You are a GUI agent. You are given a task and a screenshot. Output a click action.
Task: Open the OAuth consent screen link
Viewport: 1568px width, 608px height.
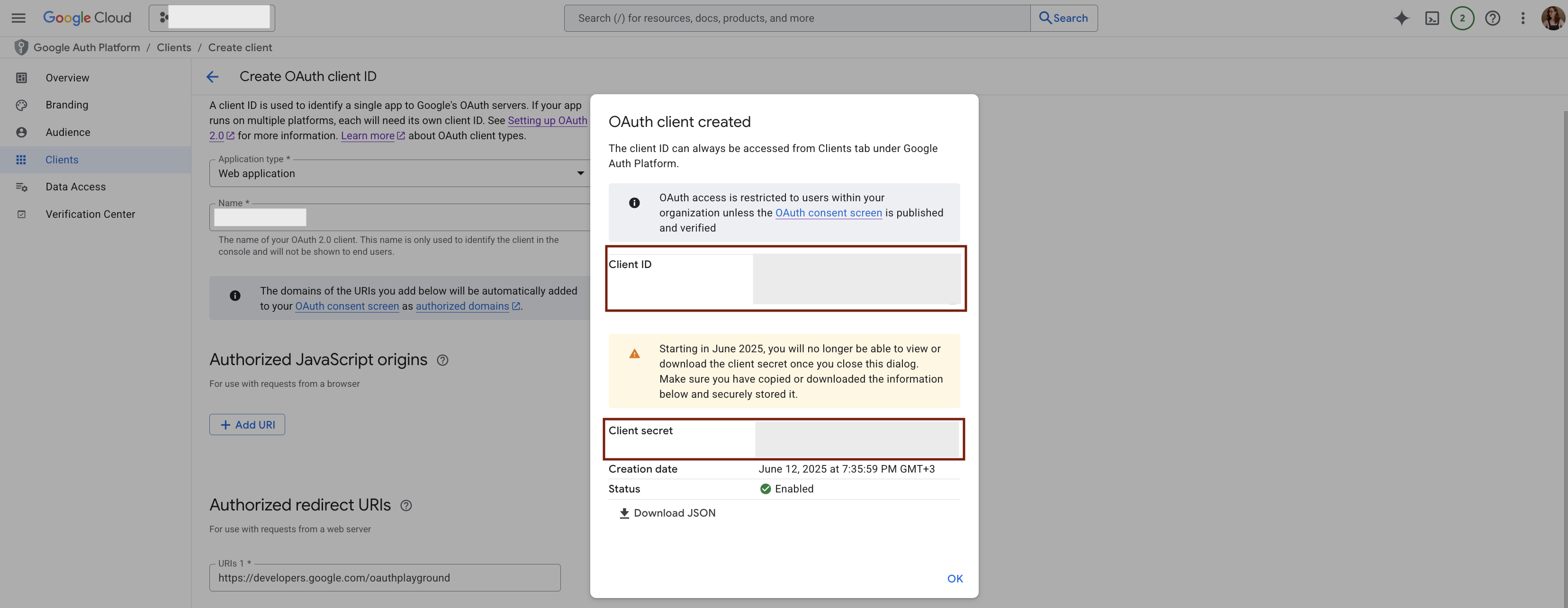pos(829,213)
